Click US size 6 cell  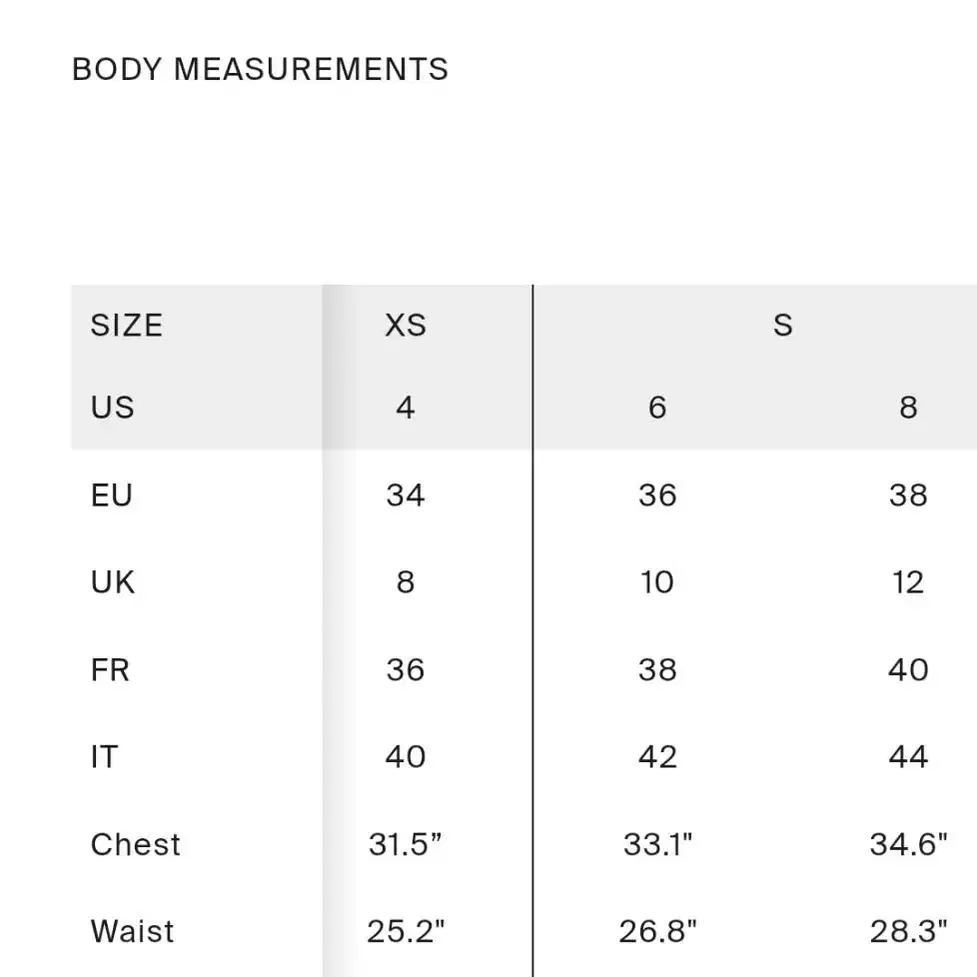coord(657,407)
